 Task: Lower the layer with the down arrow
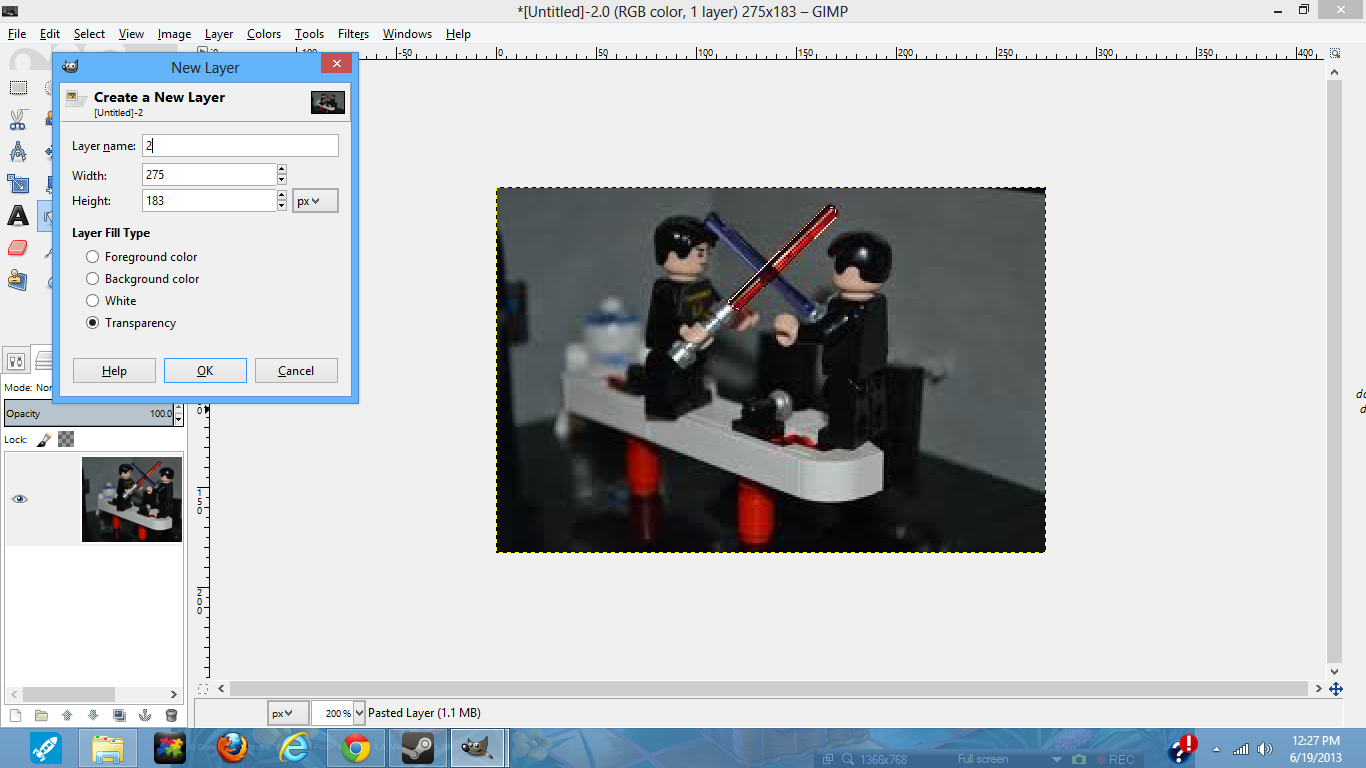point(93,715)
